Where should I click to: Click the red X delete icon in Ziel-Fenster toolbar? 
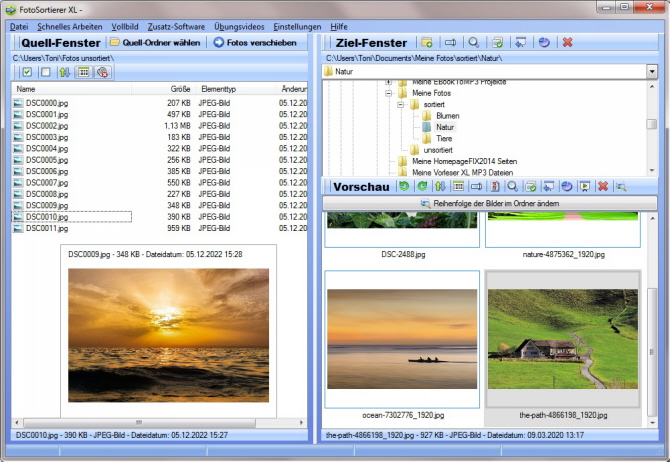(x=567, y=42)
